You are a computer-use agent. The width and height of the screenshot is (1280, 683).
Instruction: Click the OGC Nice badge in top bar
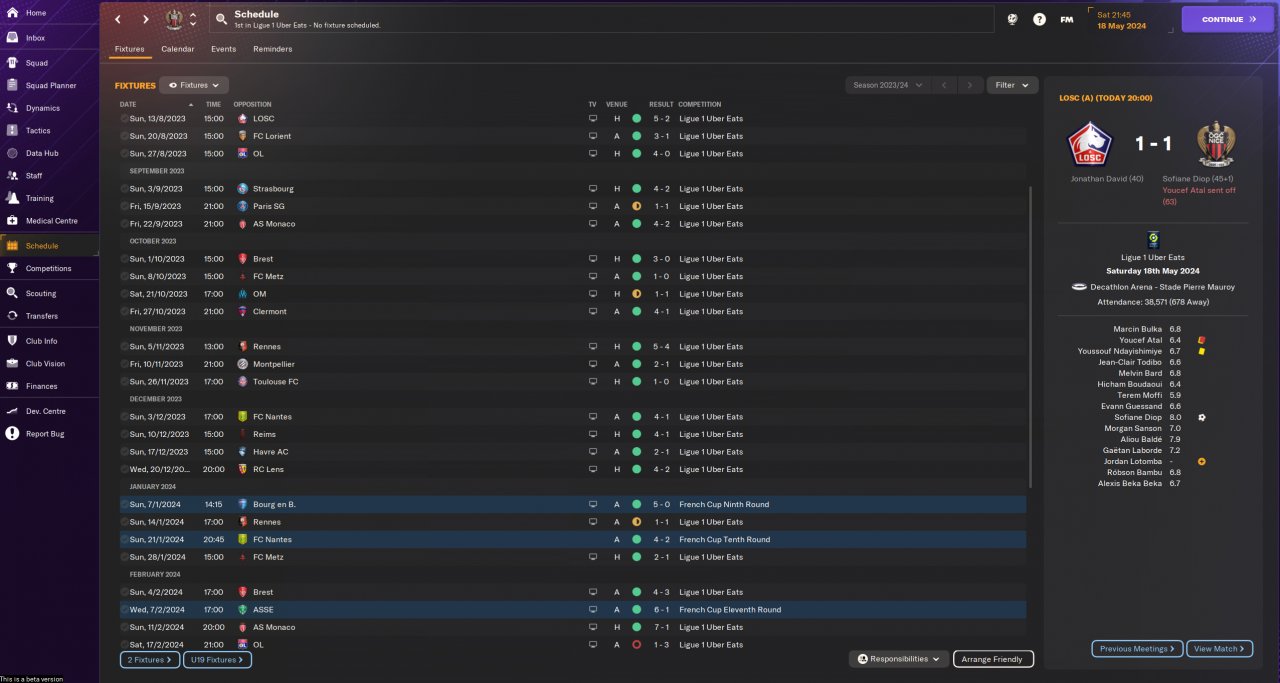(174, 19)
